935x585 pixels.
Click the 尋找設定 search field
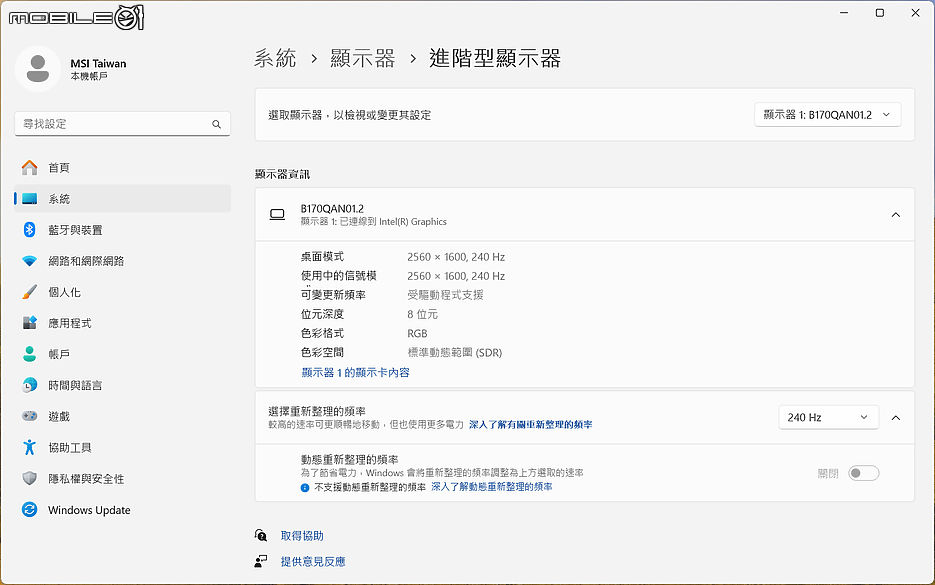[x=122, y=124]
